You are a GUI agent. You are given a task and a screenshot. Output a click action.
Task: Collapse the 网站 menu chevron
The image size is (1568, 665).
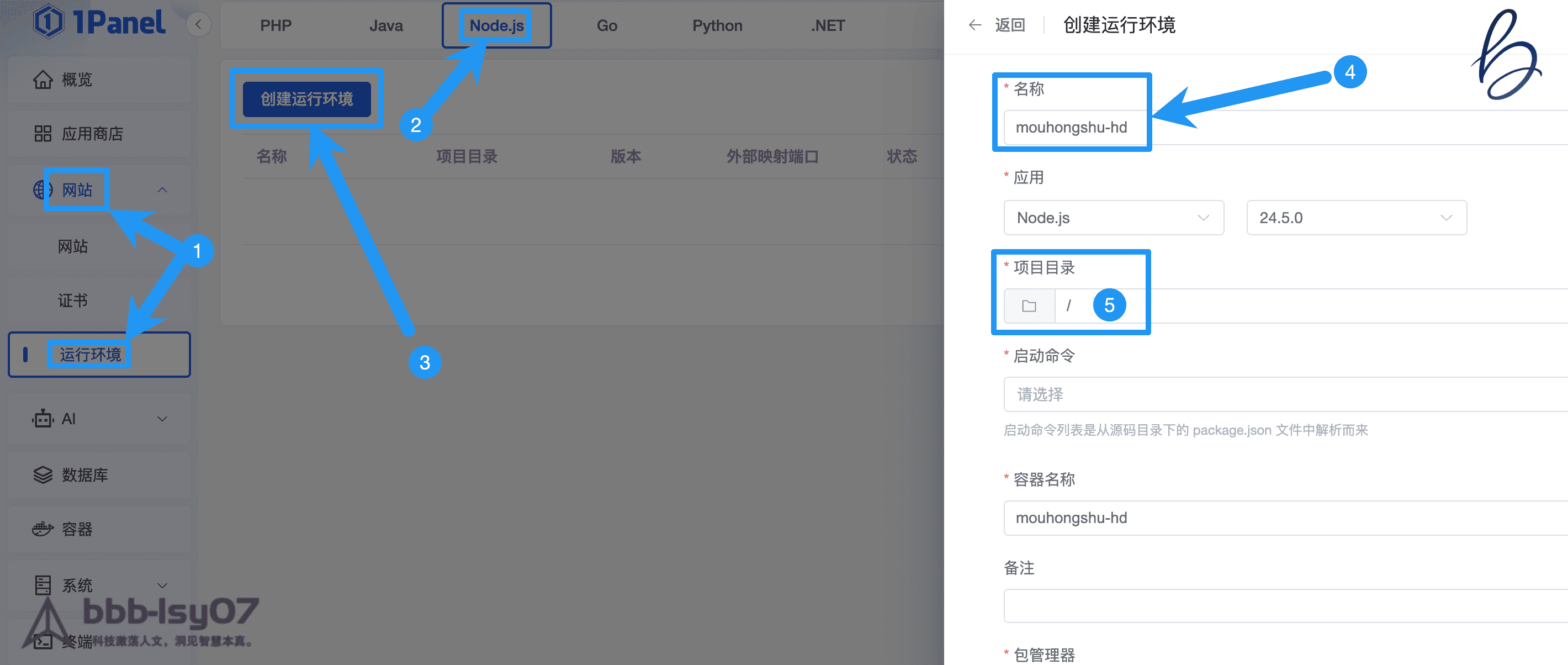pos(162,190)
